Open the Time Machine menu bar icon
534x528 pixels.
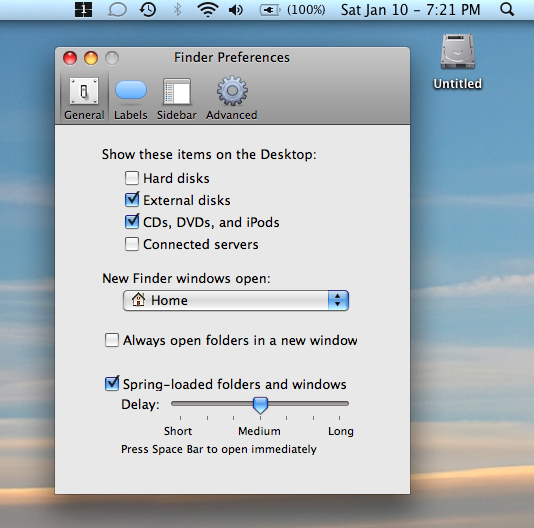tap(148, 10)
